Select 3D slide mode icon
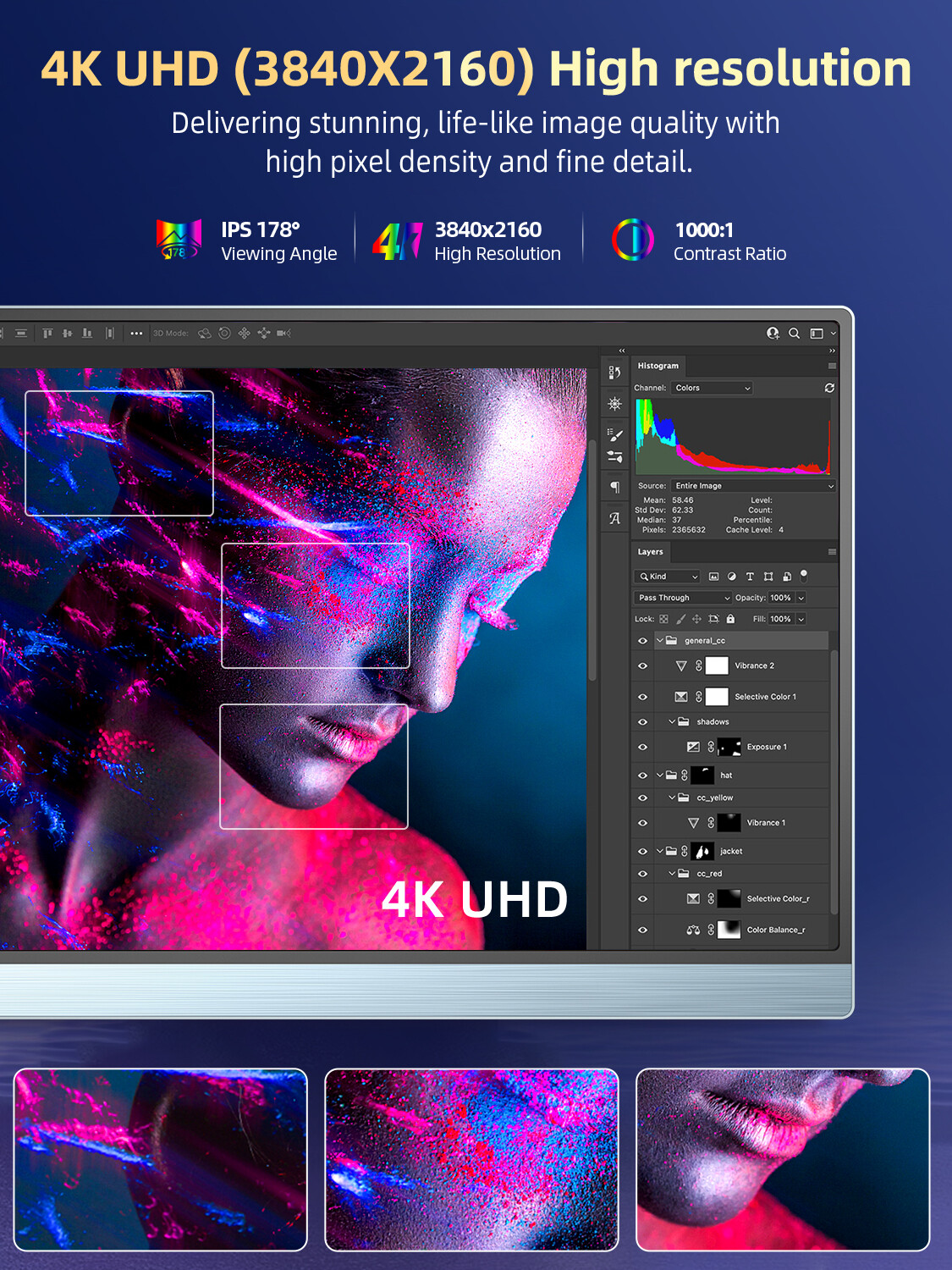 tap(263, 334)
